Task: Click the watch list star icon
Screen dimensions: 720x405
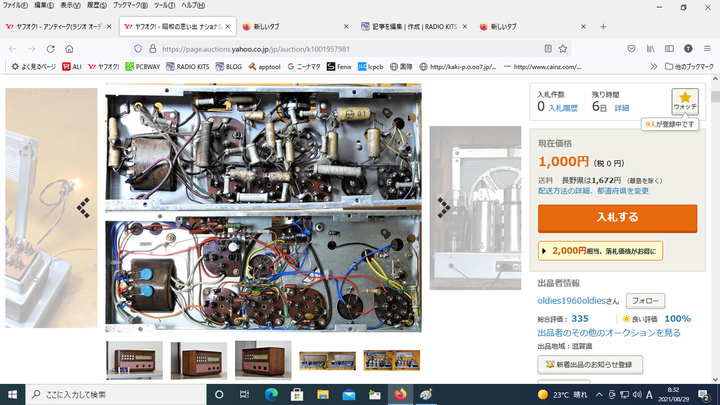Action: (684, 96)
